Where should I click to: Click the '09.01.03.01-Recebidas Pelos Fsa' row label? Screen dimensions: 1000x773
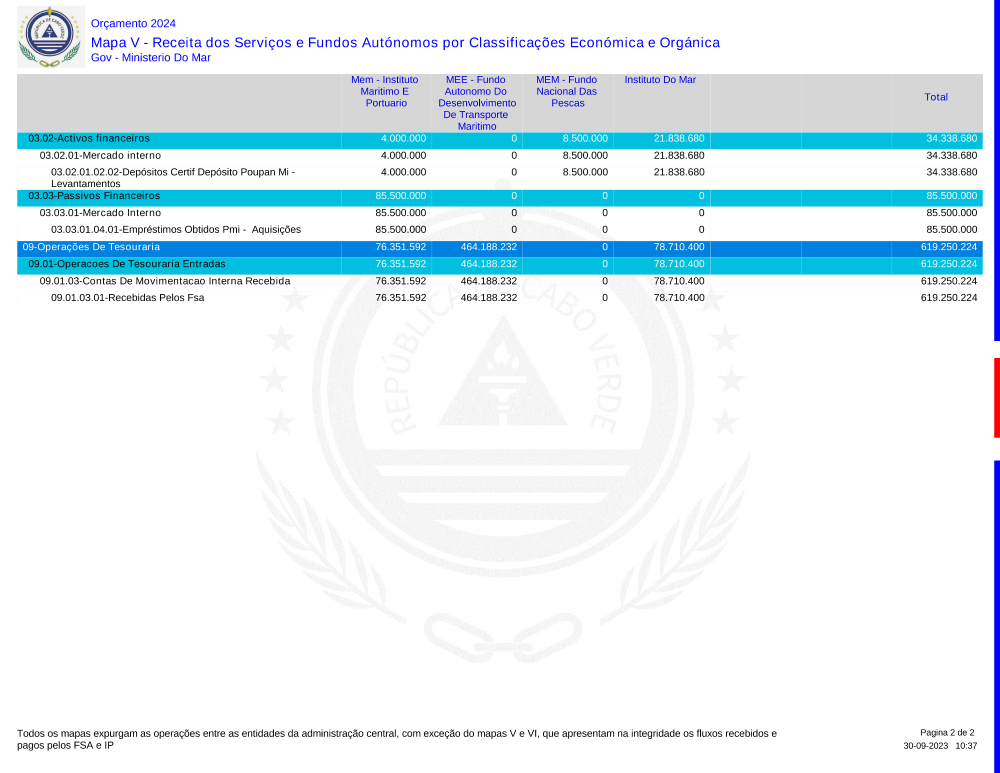[x=128, y=298]
